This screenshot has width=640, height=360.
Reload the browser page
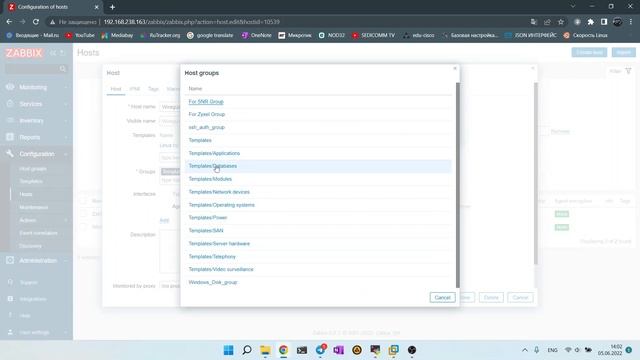(36, 22)
